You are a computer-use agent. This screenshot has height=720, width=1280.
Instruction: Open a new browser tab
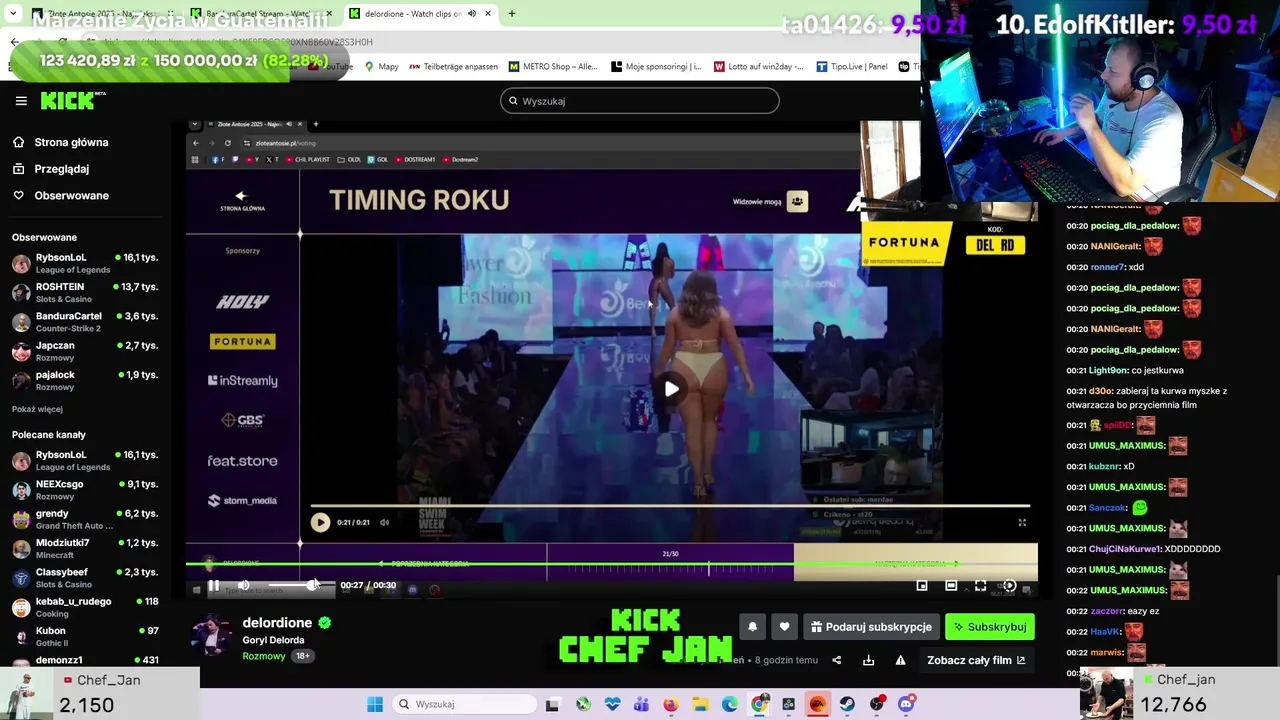511,14
